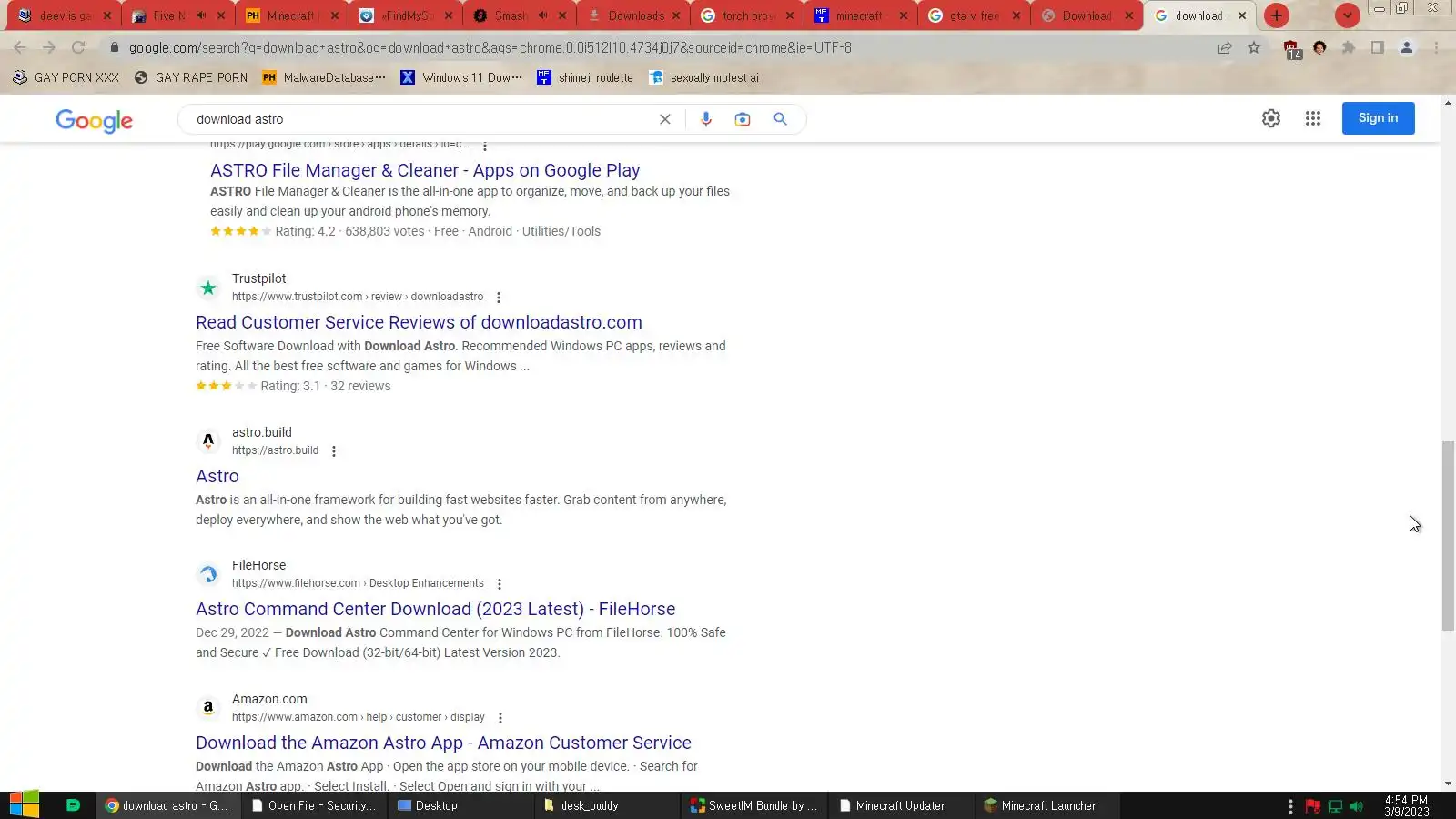
Task: Open the more options dots for astro.build result
Action: (334, 451)
